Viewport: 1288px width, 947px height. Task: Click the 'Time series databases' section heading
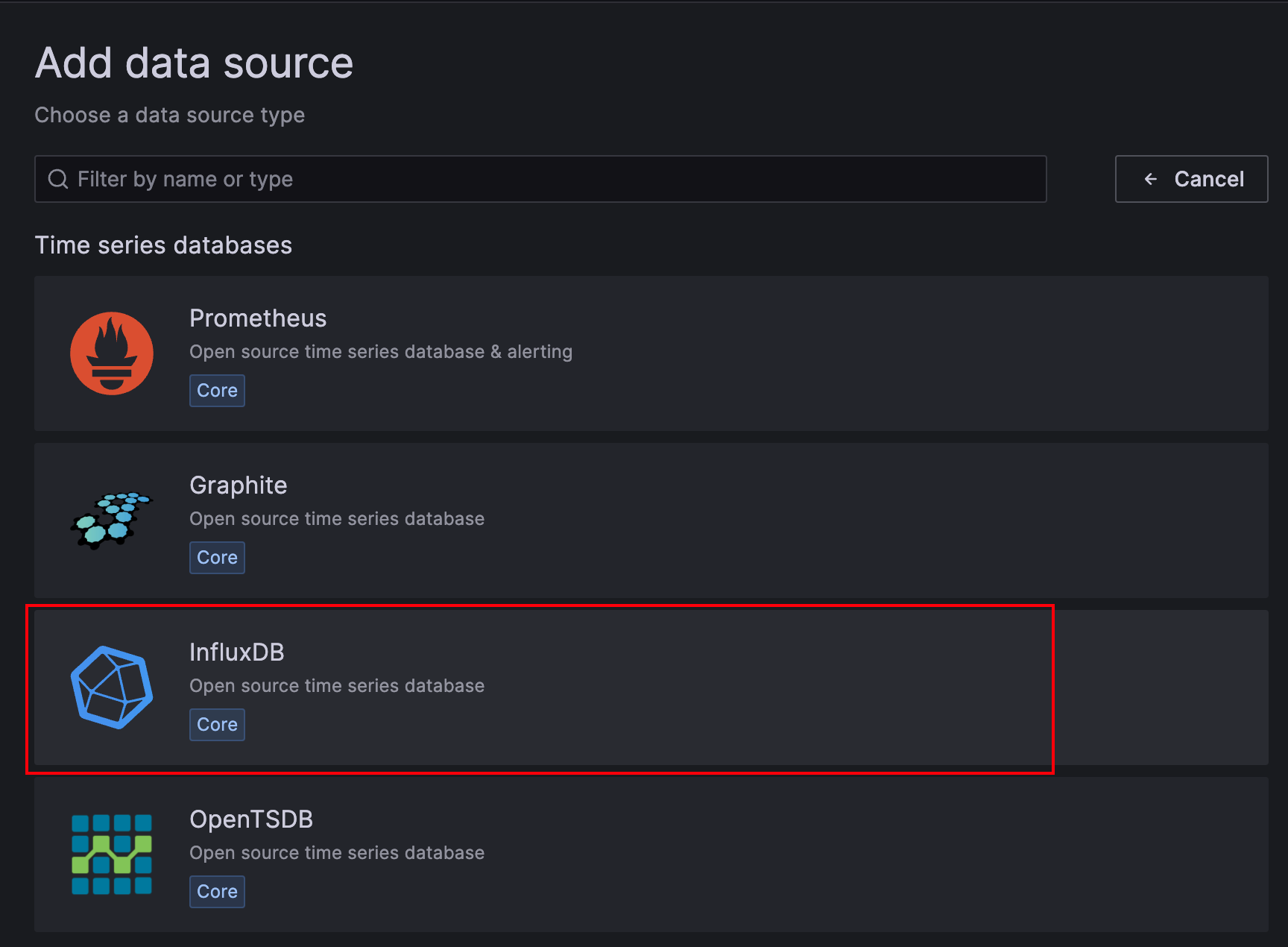click(x=163, y=245)
